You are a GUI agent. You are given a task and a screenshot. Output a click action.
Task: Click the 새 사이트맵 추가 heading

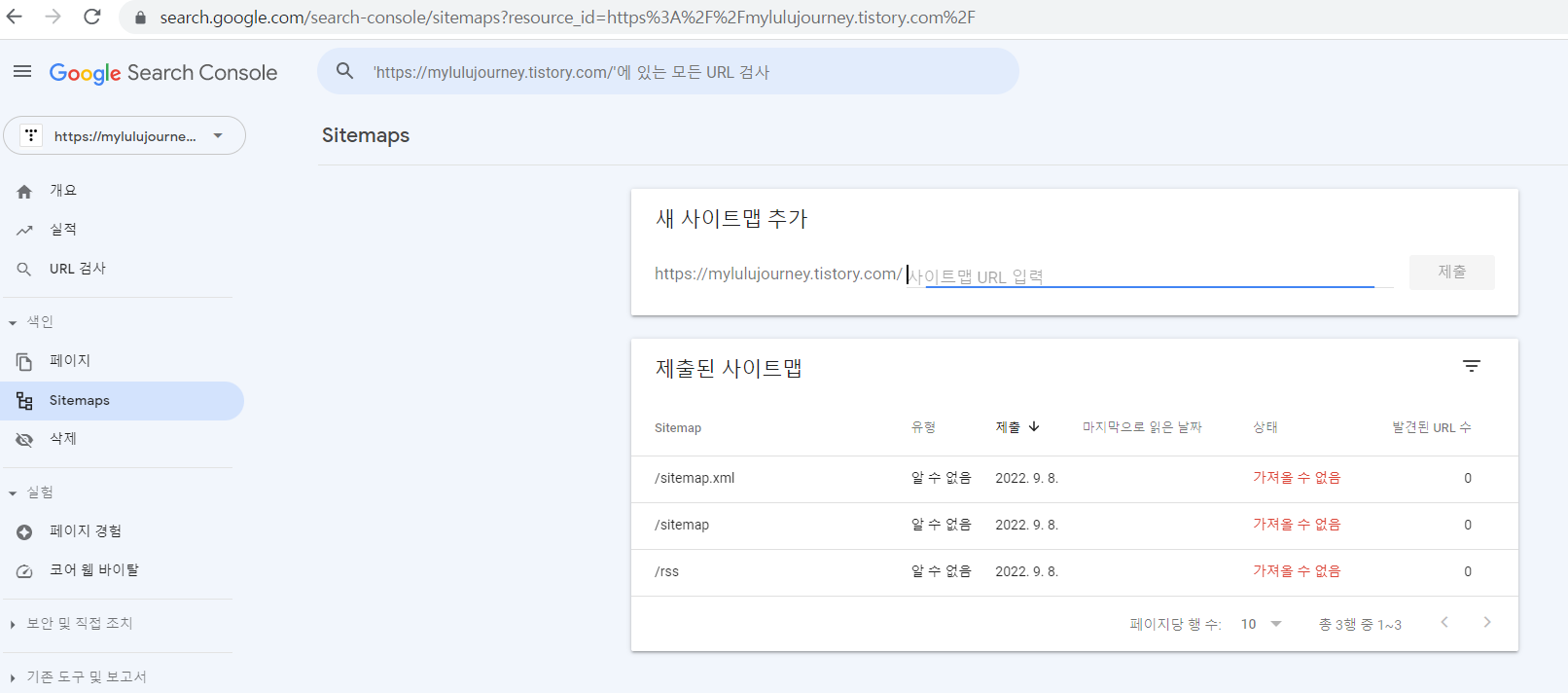[731, 219]
